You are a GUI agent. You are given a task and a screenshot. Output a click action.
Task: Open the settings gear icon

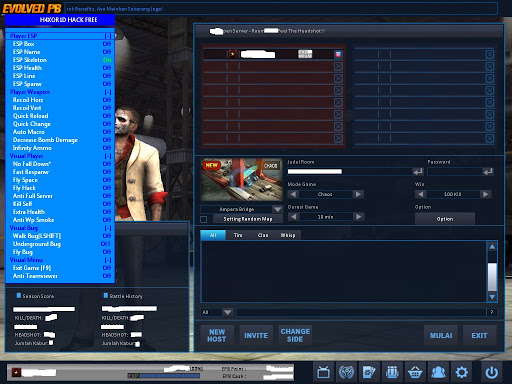click(461, 372)
